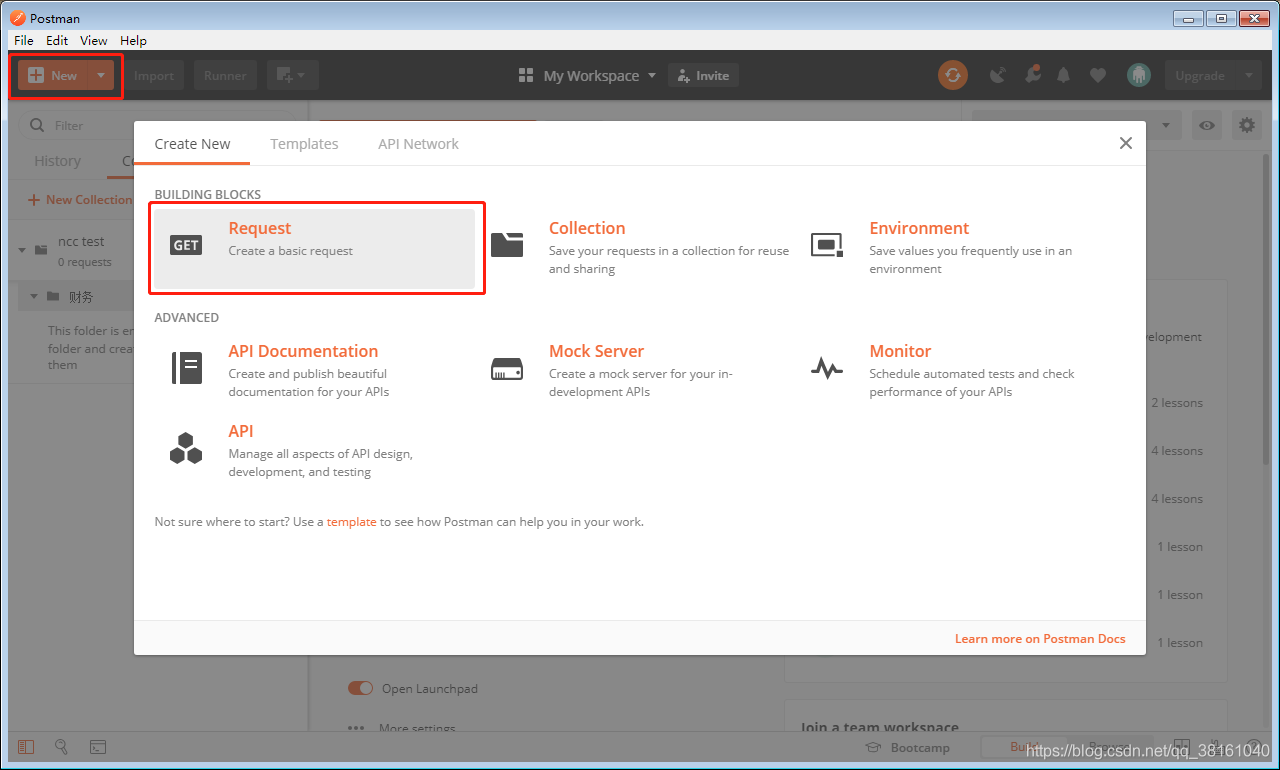
Task: Open the user avatar menu
Action: pyautogui.click(x=1138, y=75)
